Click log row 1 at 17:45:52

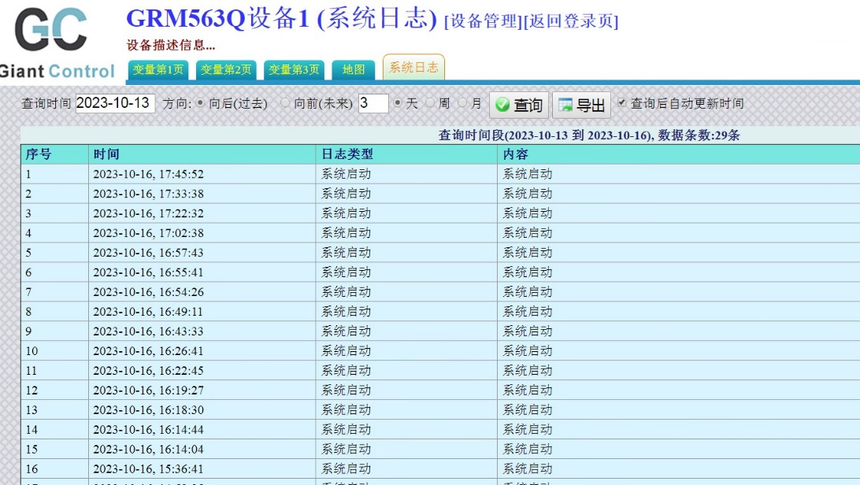point(440,174)
